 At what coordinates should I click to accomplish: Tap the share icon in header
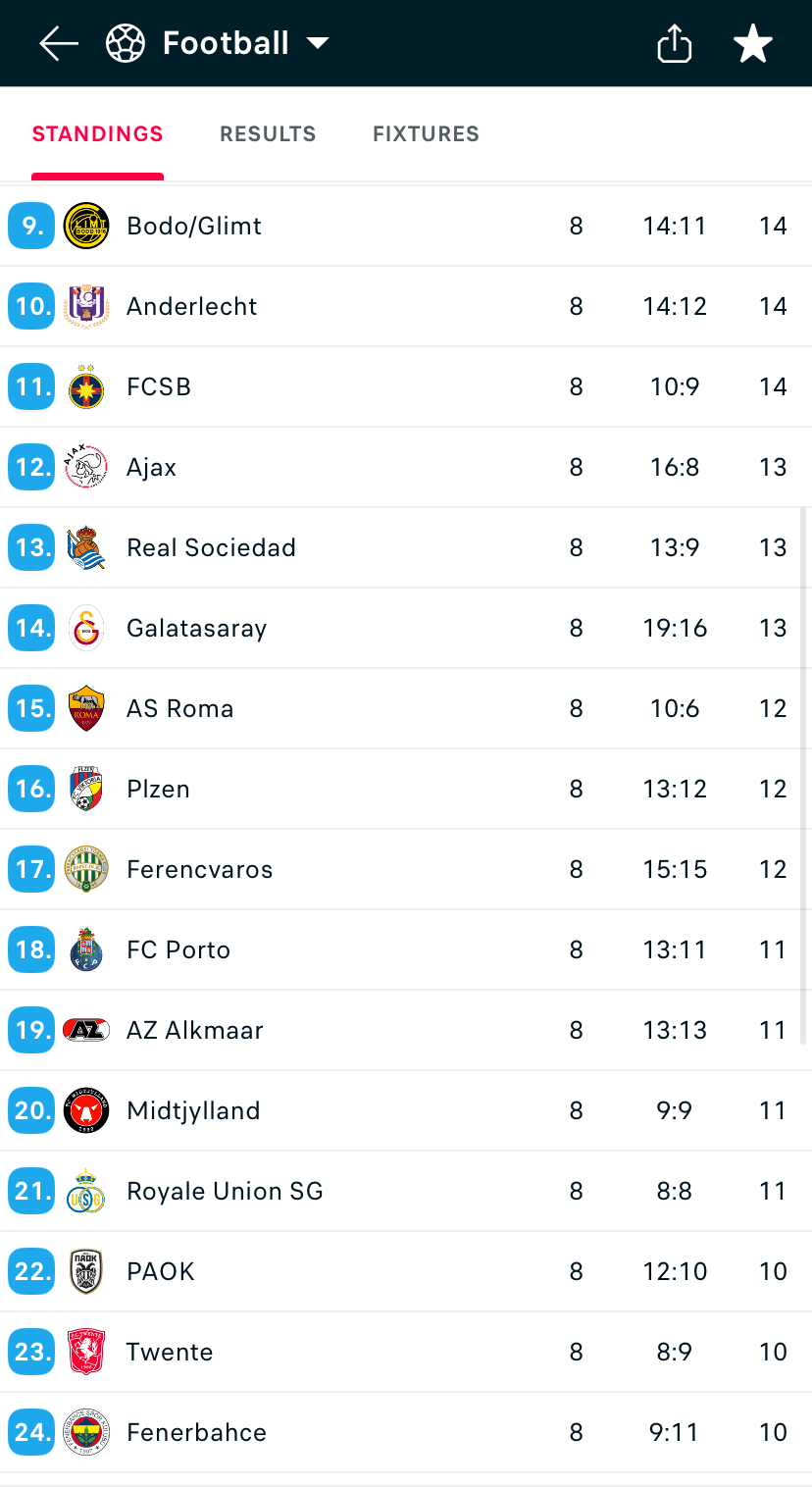[674, 43]
